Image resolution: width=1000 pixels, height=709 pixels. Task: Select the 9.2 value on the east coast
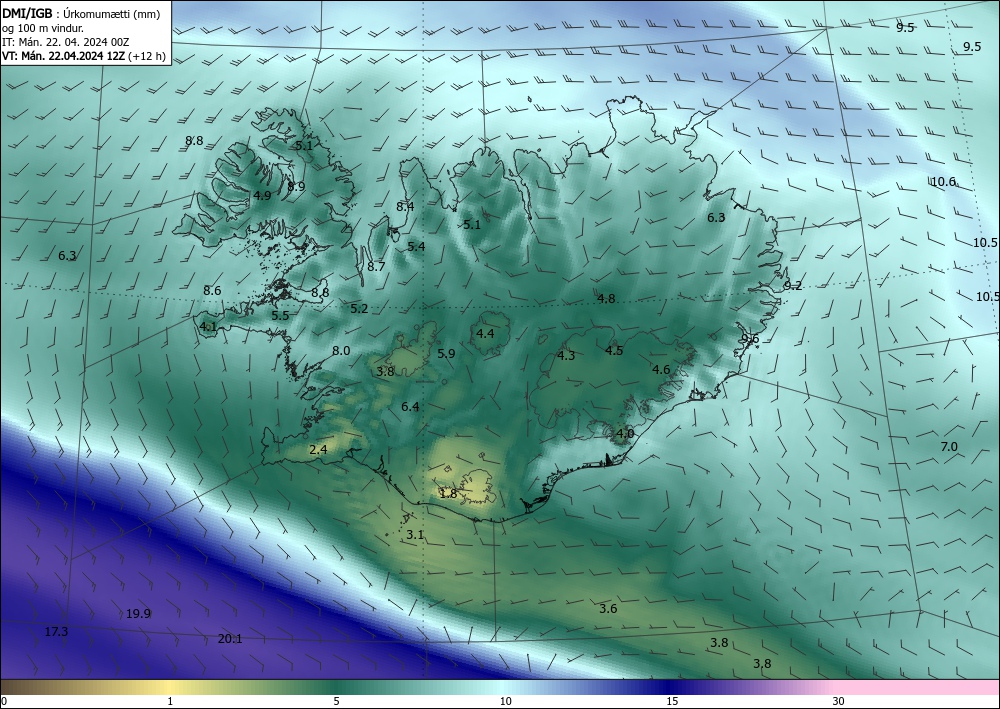793,286
